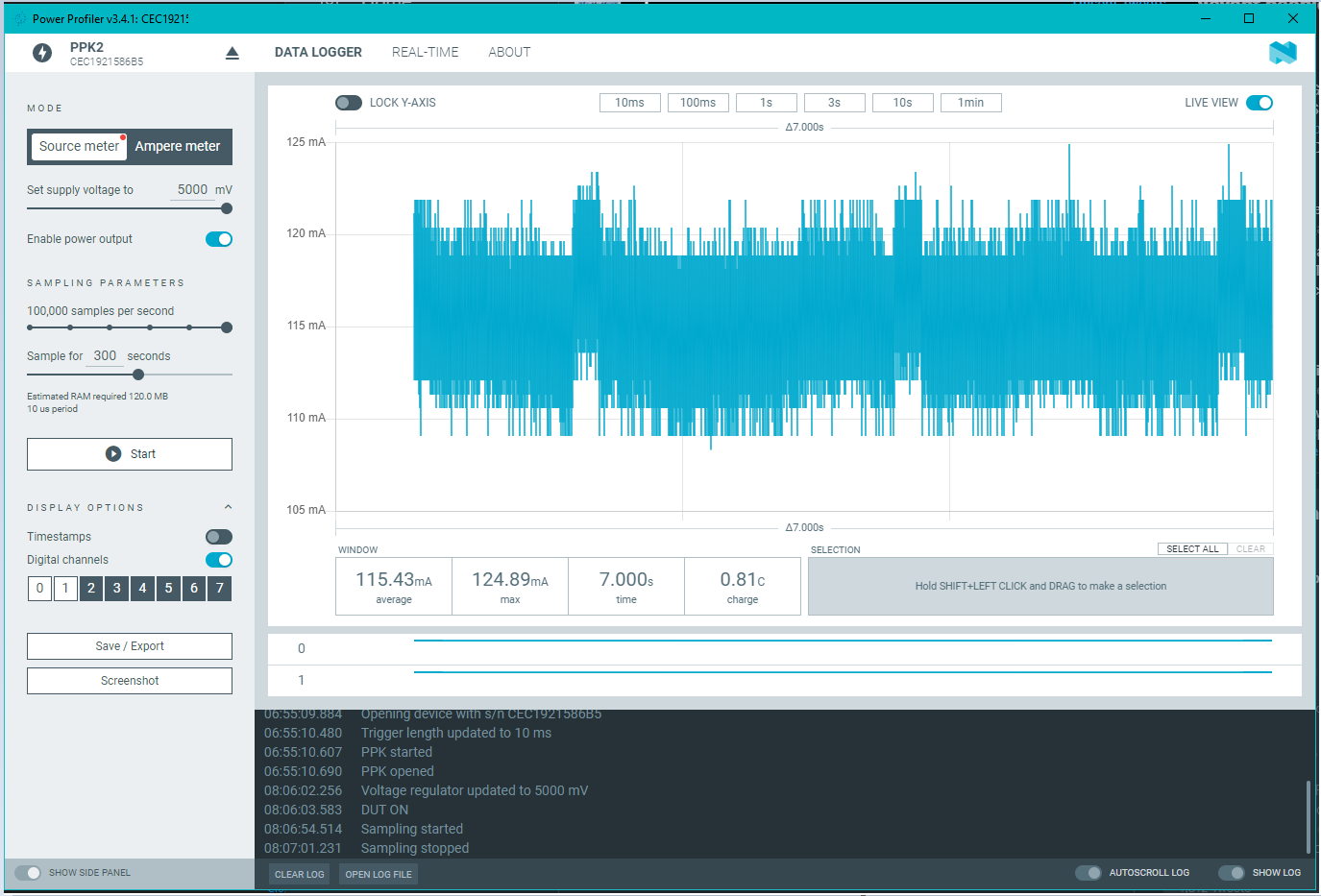Click the digital channel 1 trace row
Image resolution: width=1321 pixels, height=896 pixels.
pos(784,681)
